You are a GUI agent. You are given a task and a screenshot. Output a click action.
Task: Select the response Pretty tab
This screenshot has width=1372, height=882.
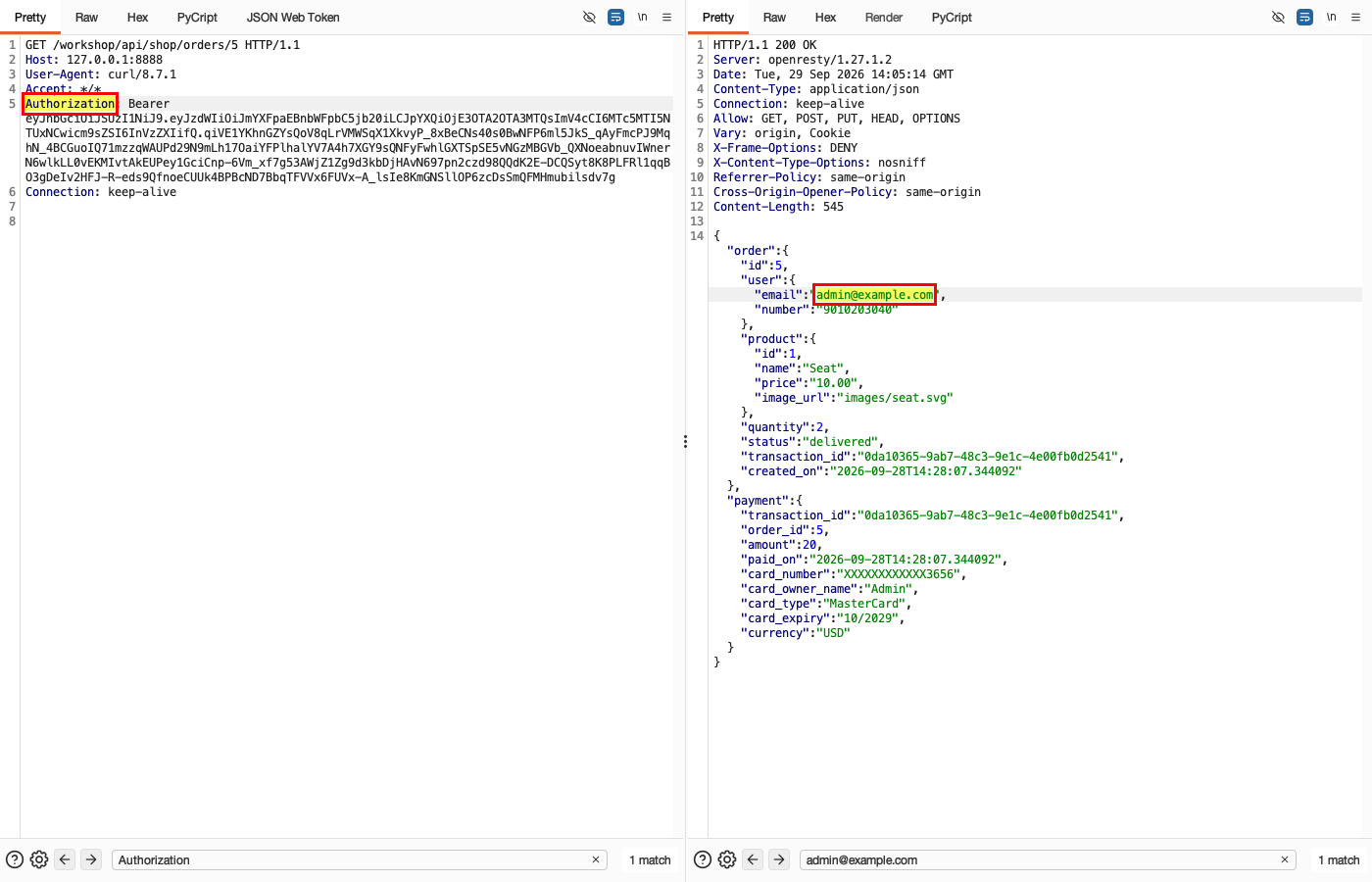tap(718, 18)
